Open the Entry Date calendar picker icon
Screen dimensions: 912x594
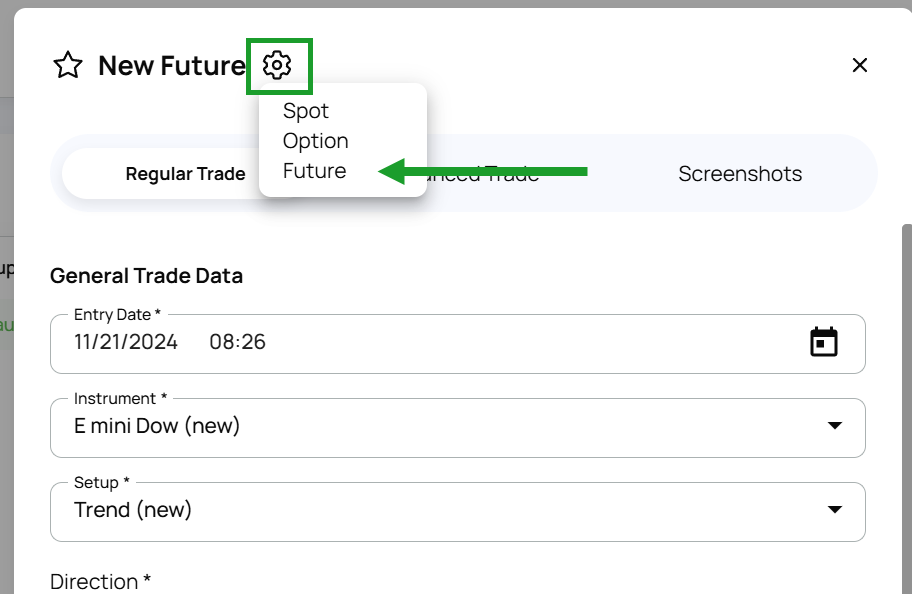[823, 342]
